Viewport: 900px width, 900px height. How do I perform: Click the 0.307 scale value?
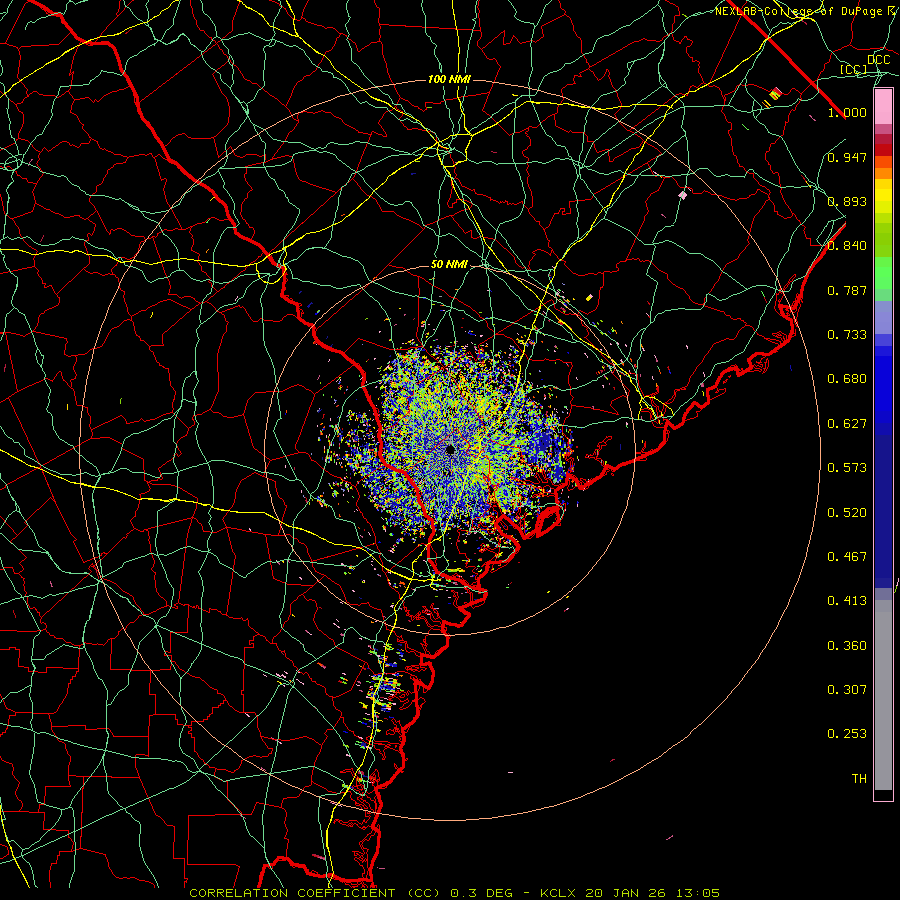pos(847,690)
